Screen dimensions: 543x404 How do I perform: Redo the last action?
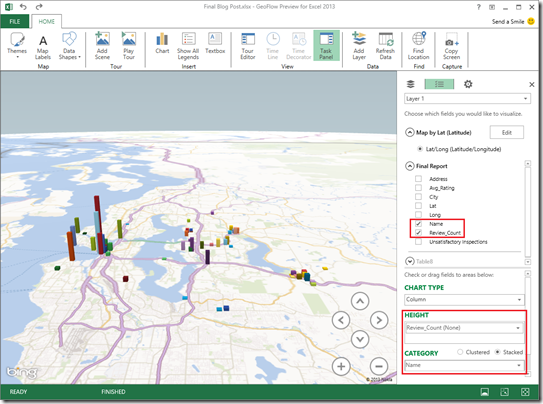point(39,6)
